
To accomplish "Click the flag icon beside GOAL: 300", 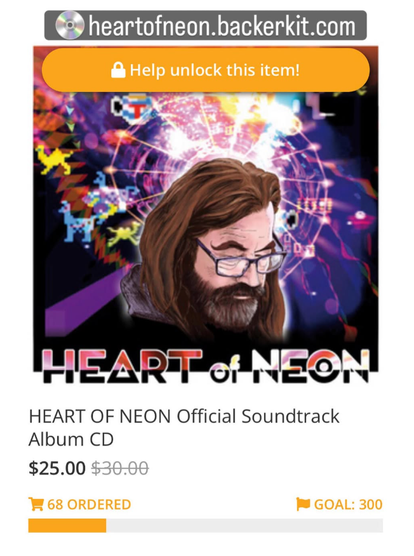I will pos(303,504).
